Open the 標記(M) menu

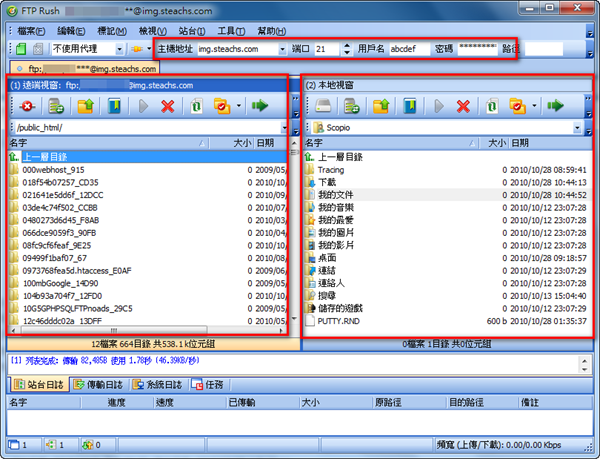click(x=112, y=31)
